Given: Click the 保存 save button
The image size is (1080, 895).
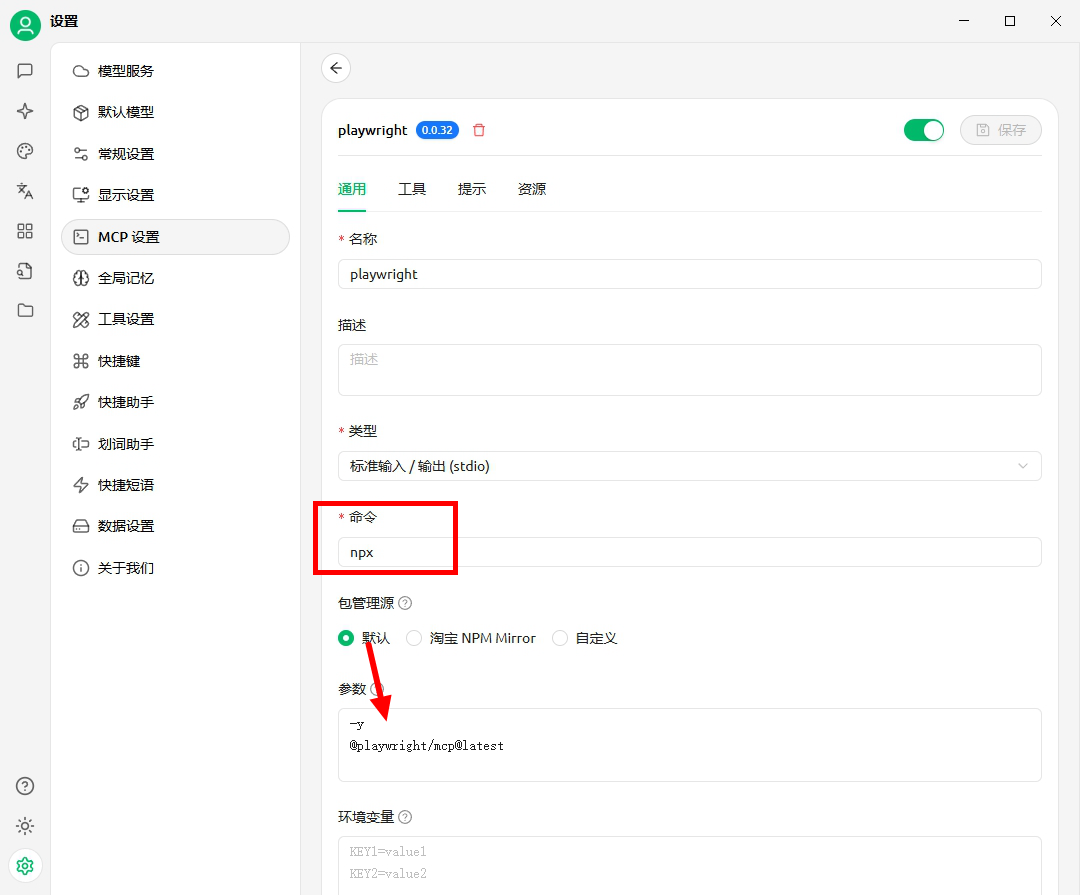Looking at the screenshot, I should pos(1001,130).
